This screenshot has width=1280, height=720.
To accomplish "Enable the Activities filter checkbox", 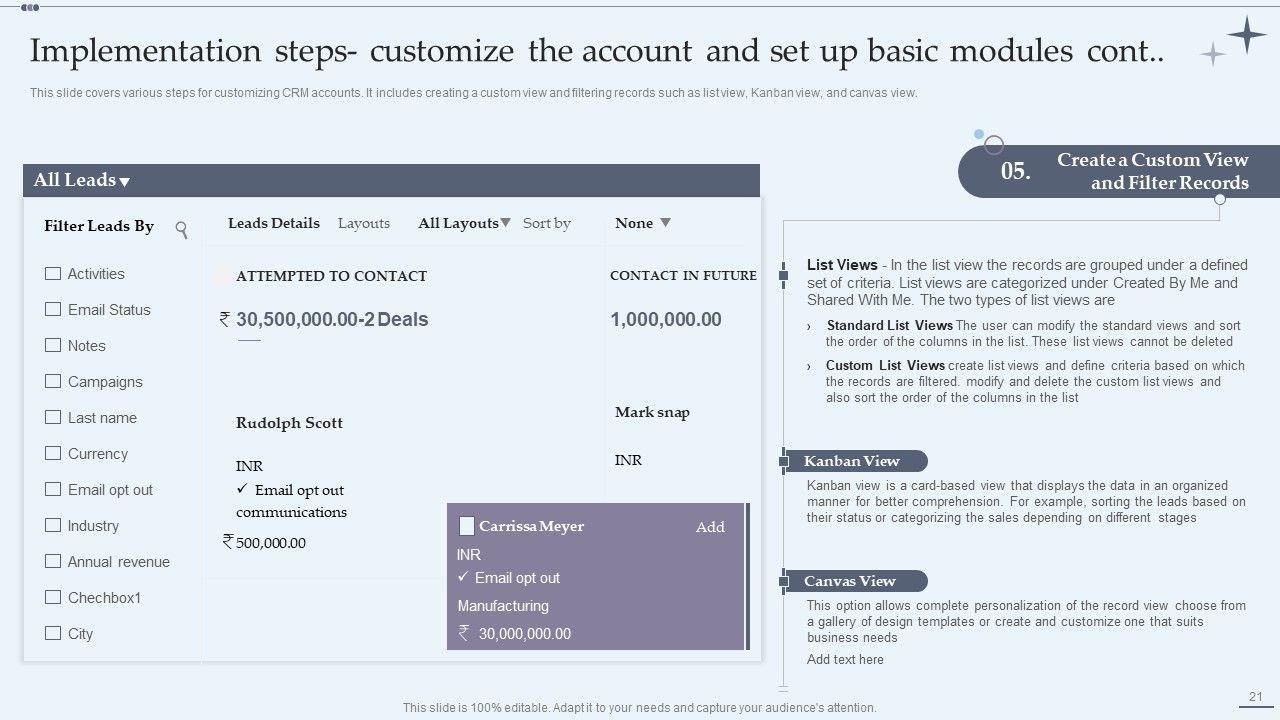I will pos(53,273).
